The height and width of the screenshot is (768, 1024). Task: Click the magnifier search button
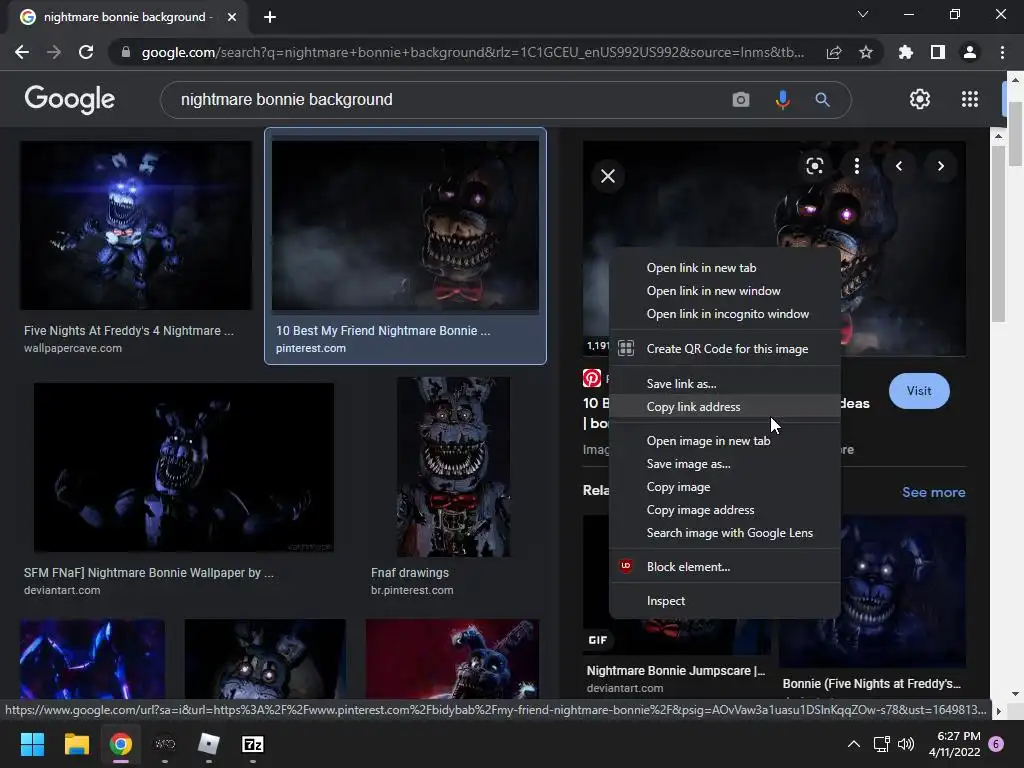click(x=822, y=100)
